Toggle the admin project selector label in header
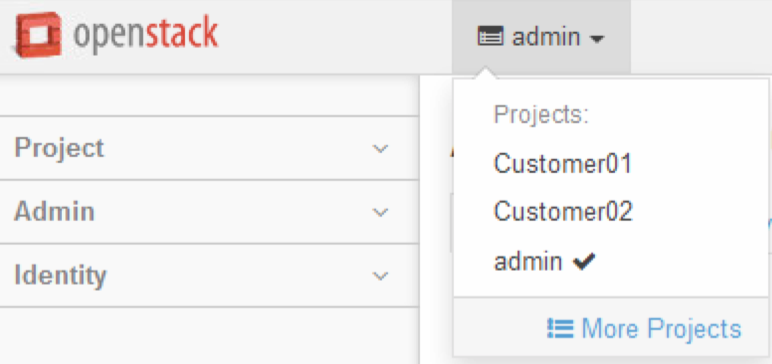The height and width of the screenshot is (364, 772). (x=546, y=37)
